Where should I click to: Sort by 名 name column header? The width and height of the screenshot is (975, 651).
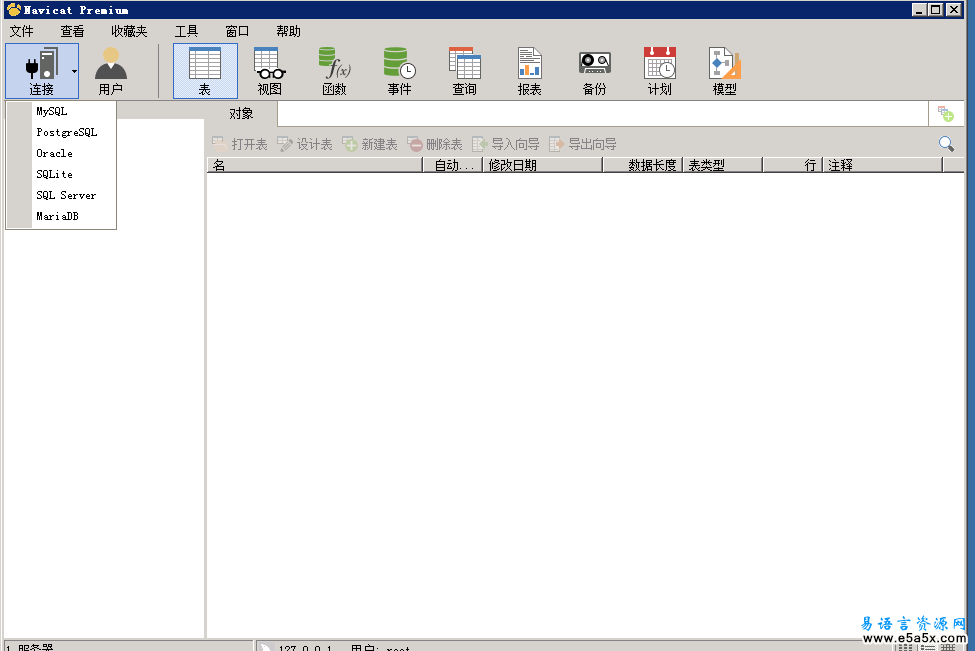tap(315, 165)
